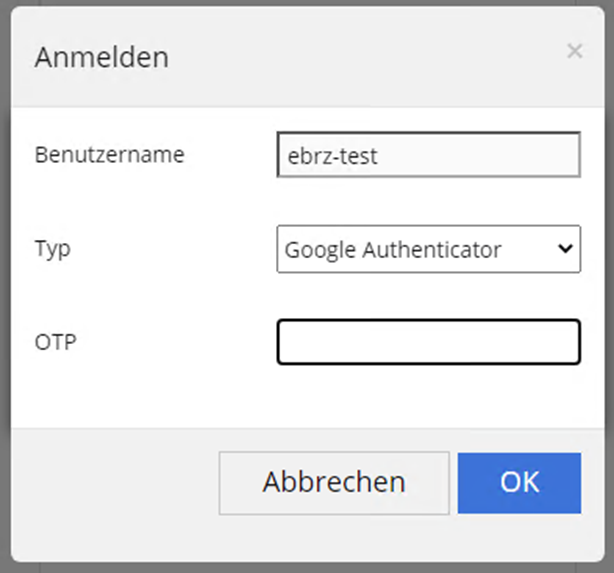This screenshot has width=614, height=573.
Task: Expand the authentication Typ selection list
Action: tap(428, 249)
